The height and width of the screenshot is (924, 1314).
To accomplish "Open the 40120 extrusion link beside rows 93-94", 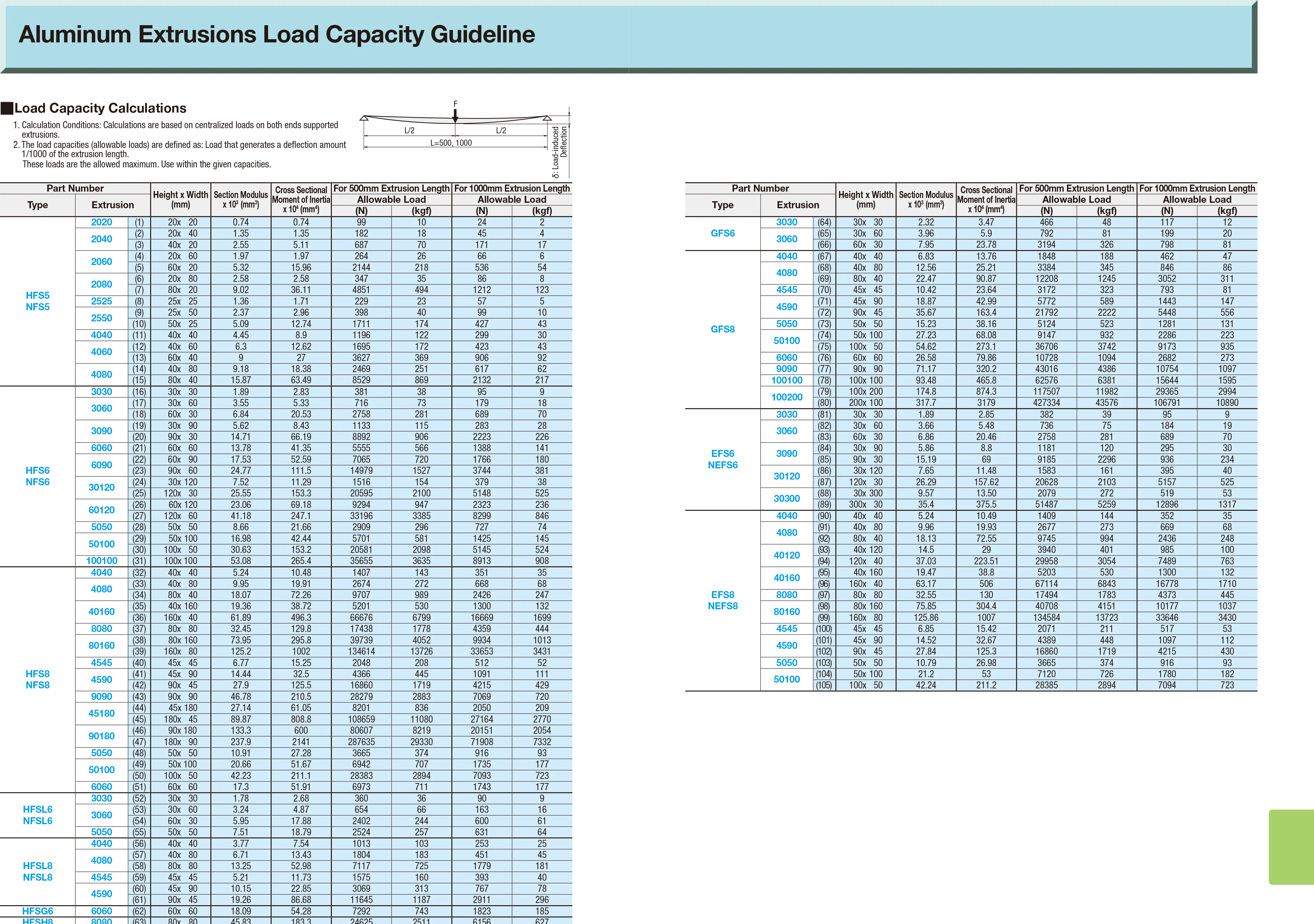I will [786, 555].
